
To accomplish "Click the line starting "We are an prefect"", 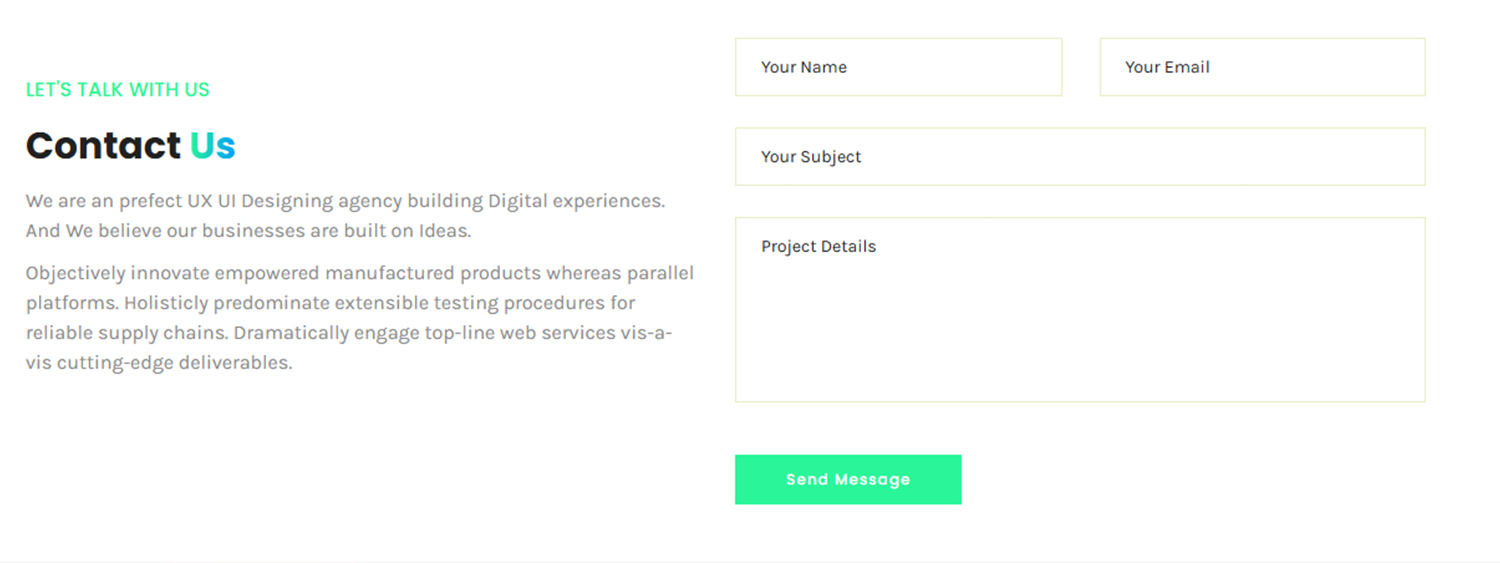I will point(345,201).
